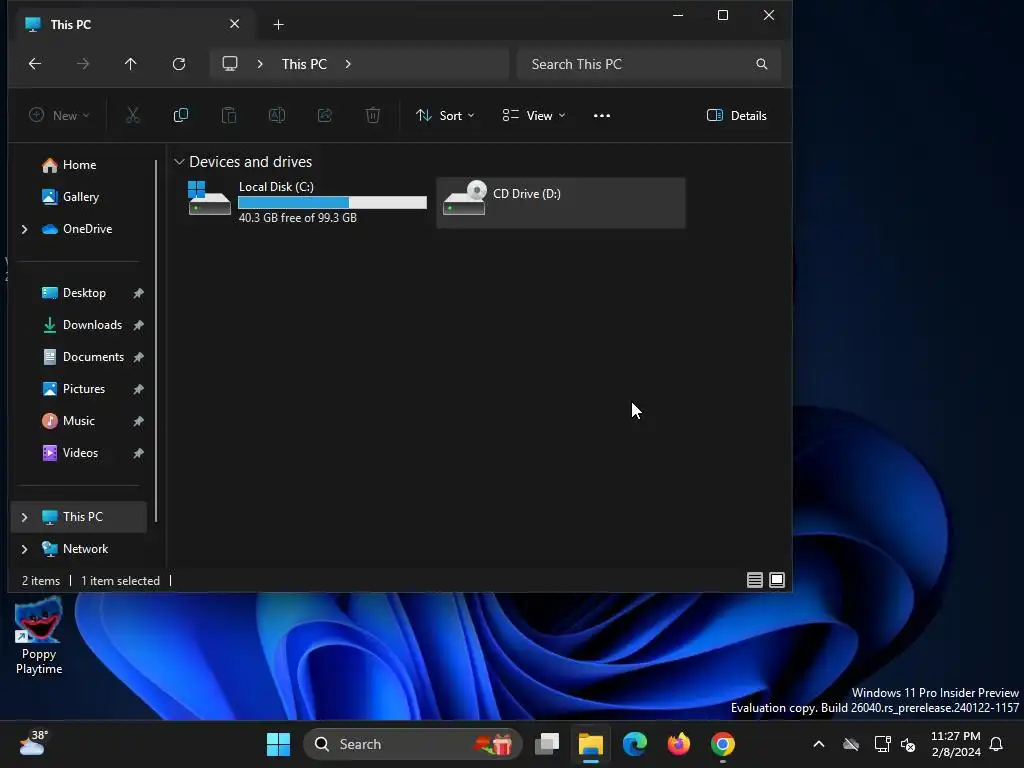Unpin Desktop using its pin icon
The height and width of the screenshot is (768, 1024).
pyautogui.click(x=138, y=293)
